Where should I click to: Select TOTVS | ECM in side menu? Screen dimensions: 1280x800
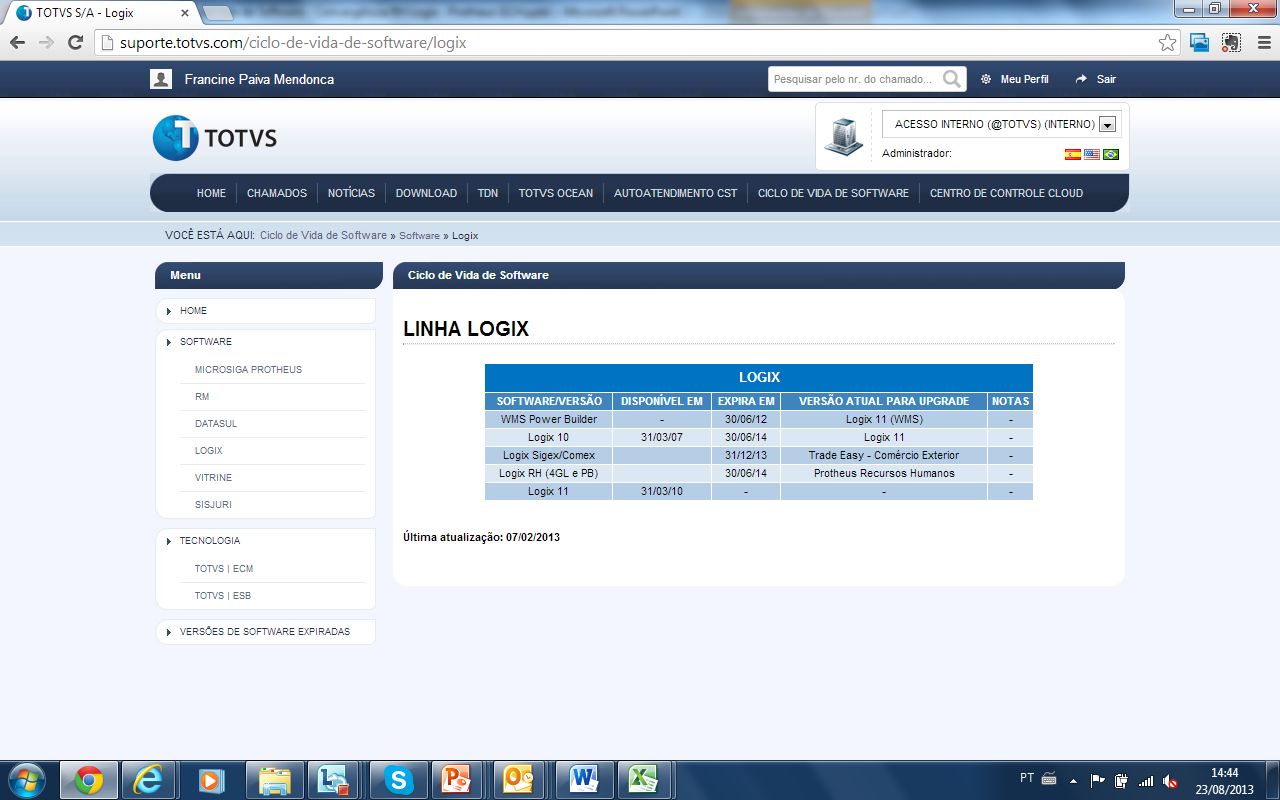(224, 569)
